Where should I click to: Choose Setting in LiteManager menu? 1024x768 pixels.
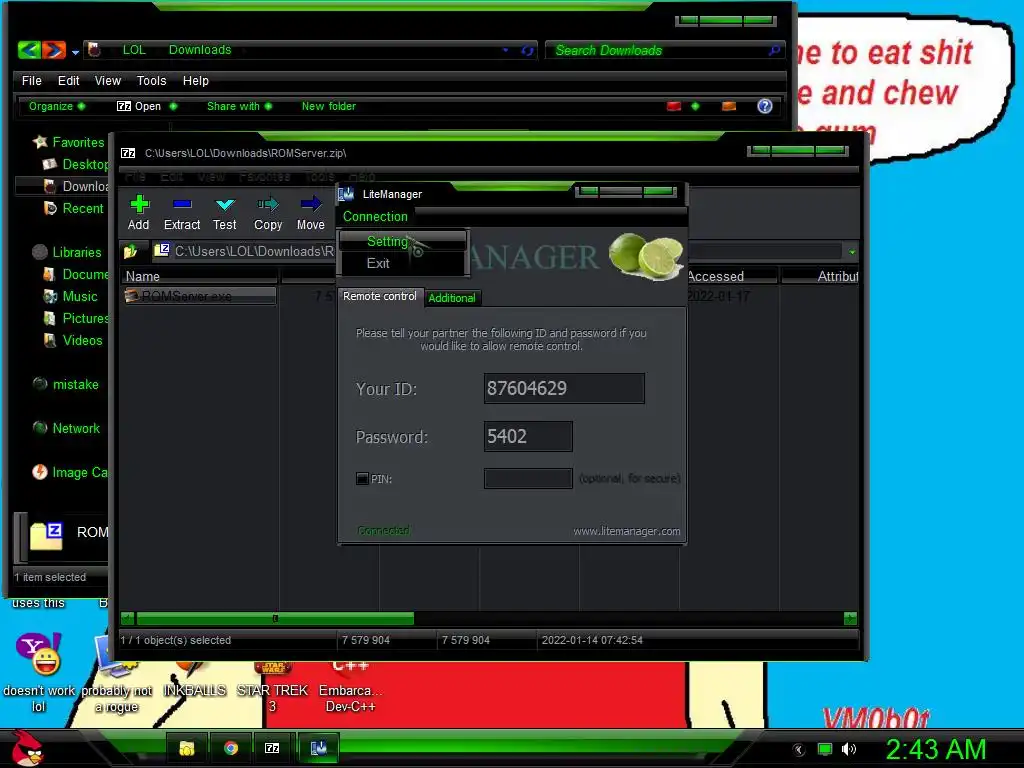(402, 241)
